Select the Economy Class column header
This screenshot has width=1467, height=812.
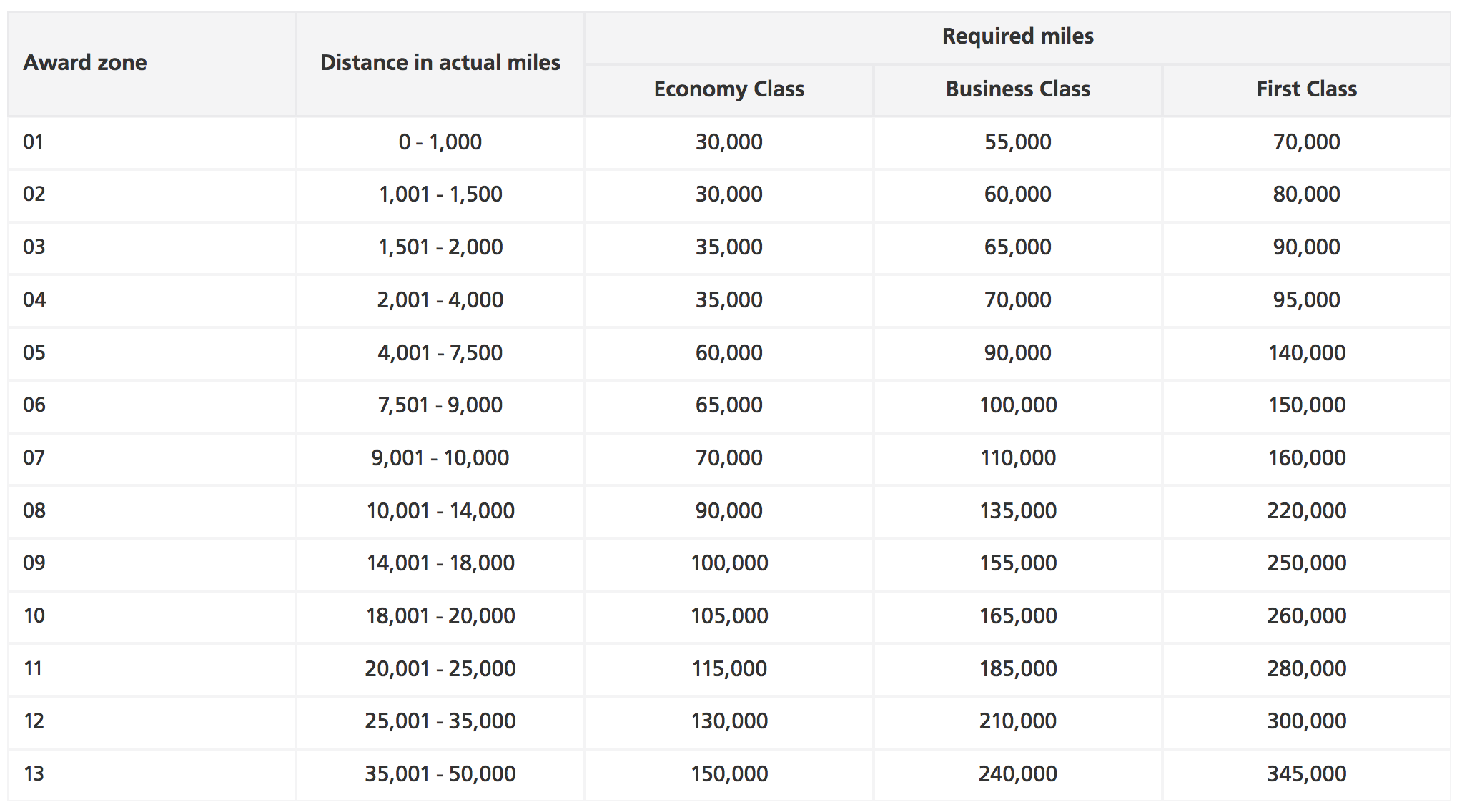(x=728, y=89)
